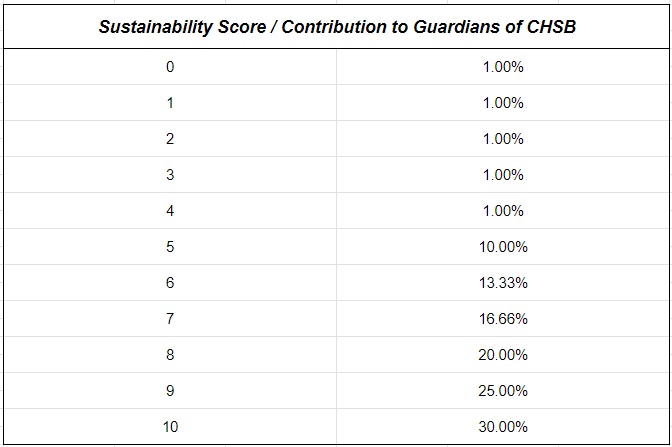
Task: Click the 1.00% cell for score 4
Action: point(504,211)
